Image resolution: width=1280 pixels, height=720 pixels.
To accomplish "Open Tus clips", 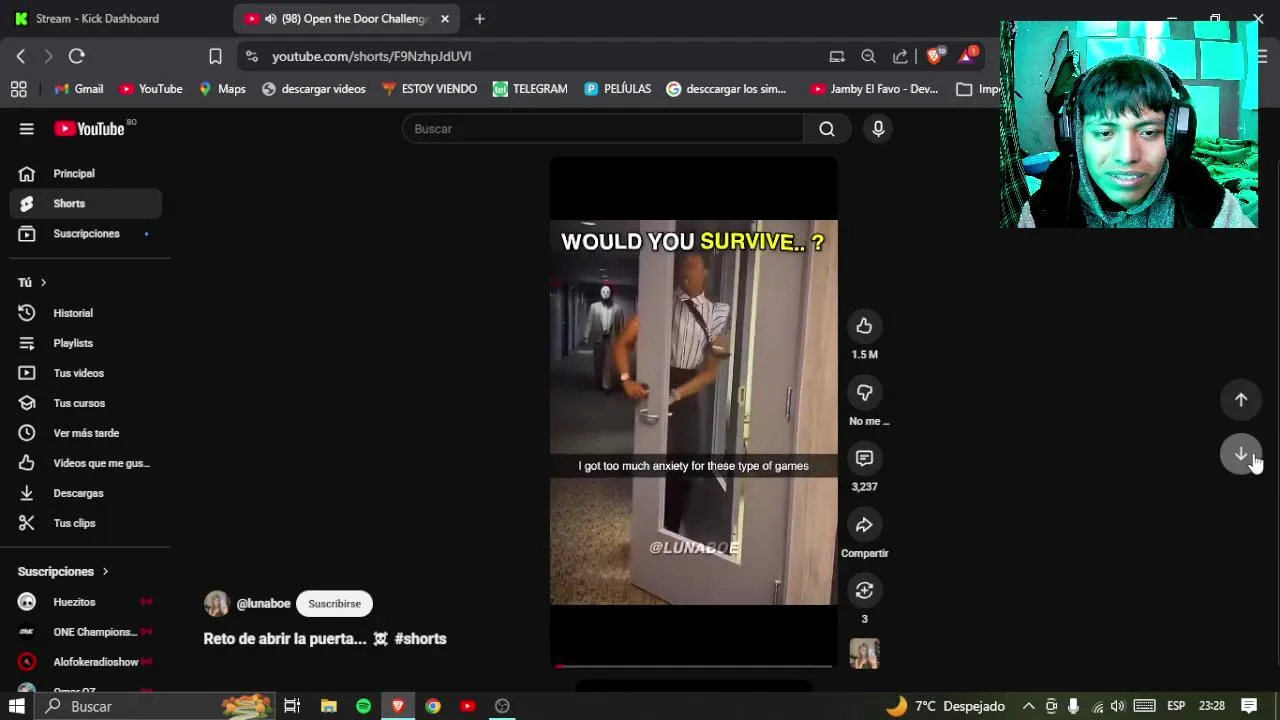I will tap(86, 523).
